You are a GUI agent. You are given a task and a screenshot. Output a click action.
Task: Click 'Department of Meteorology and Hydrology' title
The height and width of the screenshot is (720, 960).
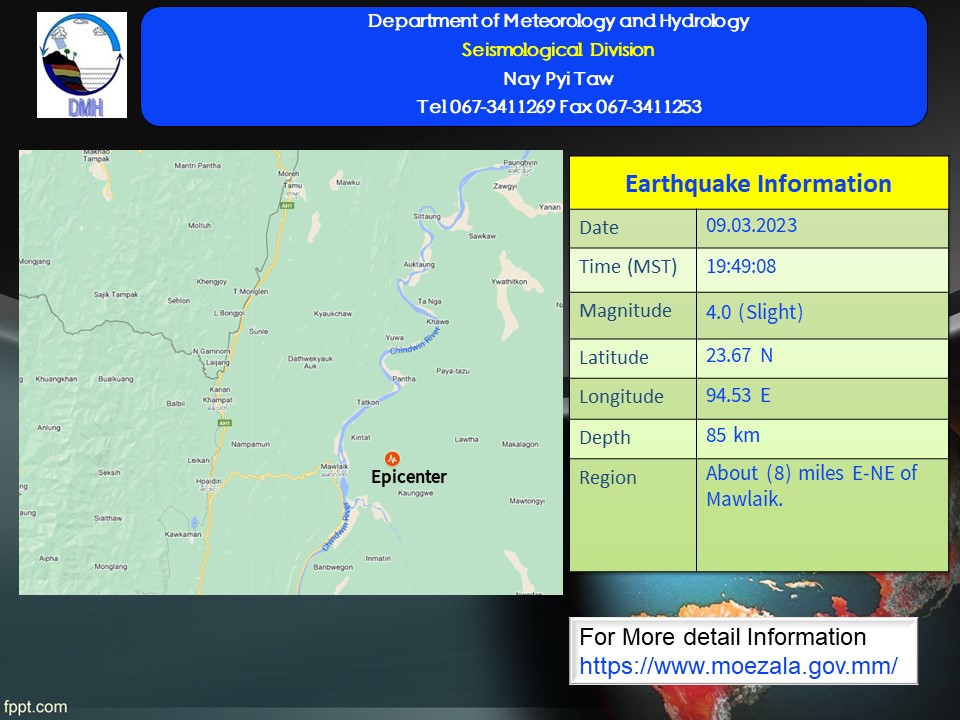point(558,21)
